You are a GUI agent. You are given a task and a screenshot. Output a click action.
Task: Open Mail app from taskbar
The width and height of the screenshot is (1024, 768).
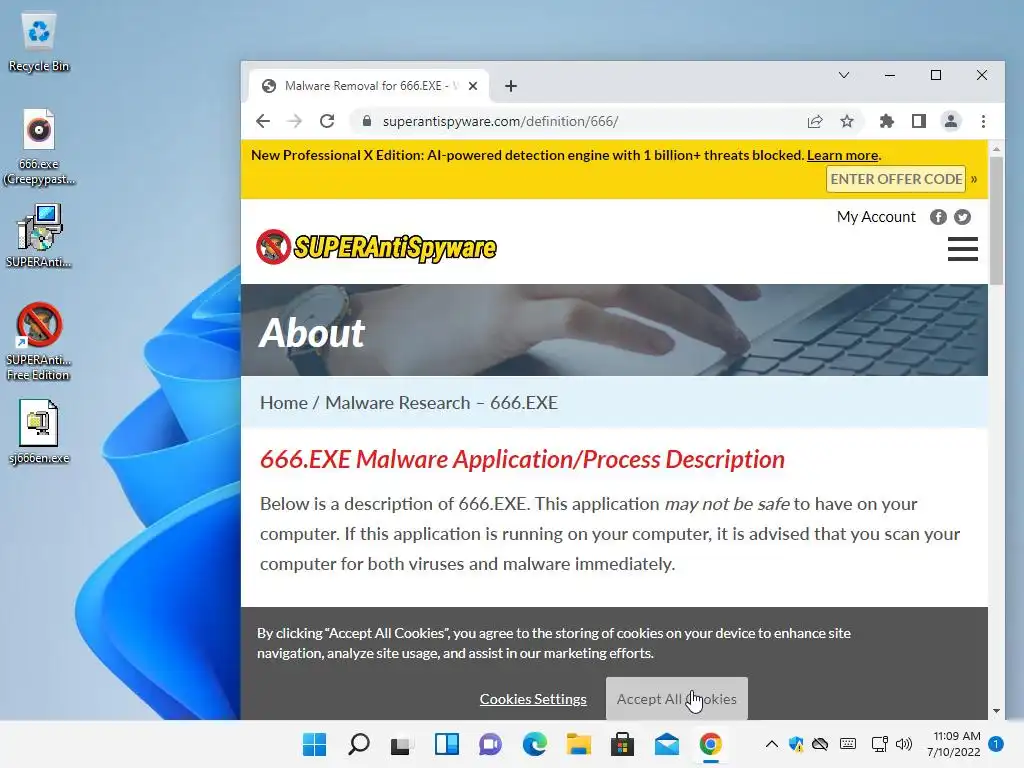667,744
